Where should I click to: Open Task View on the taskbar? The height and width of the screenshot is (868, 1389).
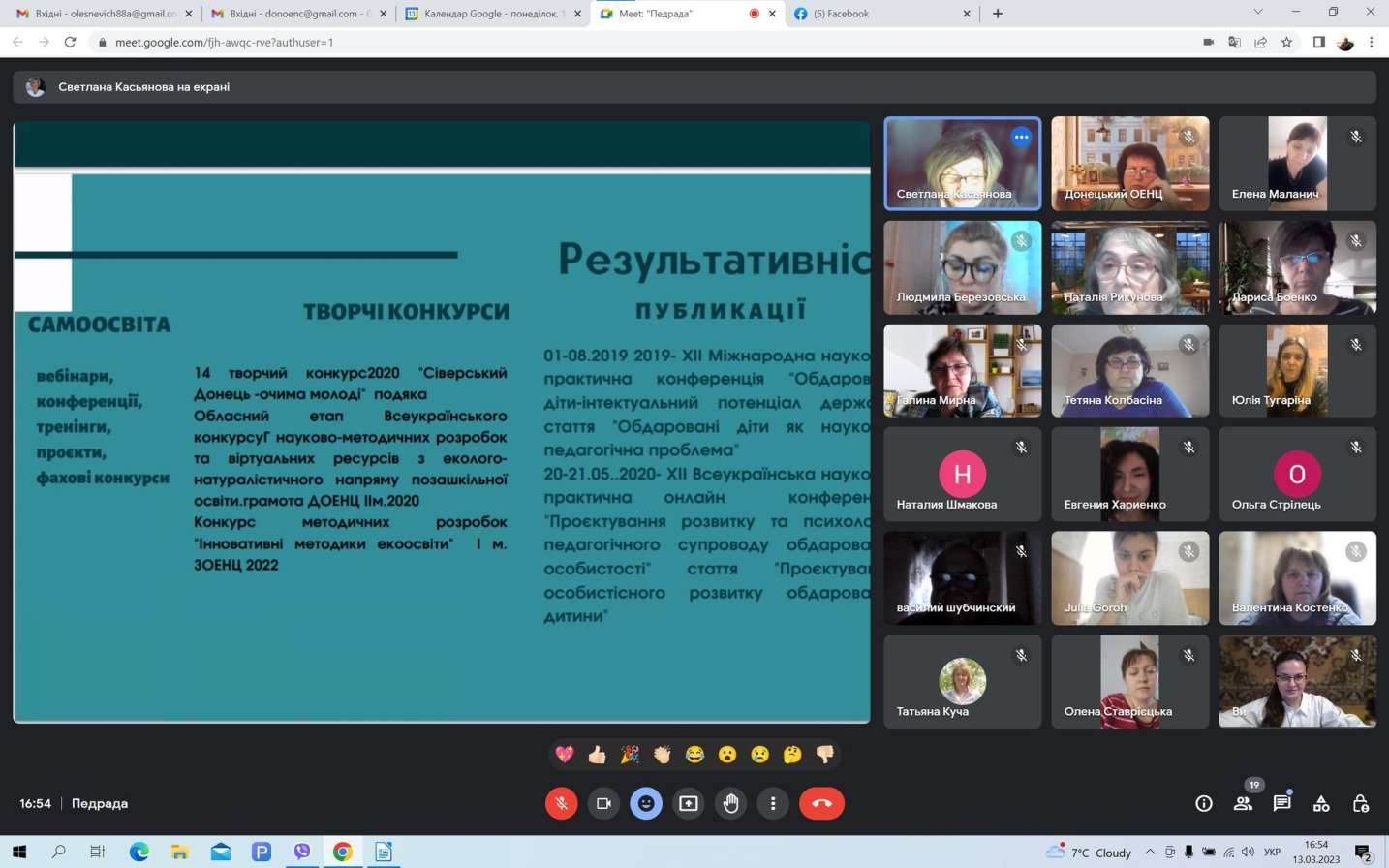tap(97, 852)
